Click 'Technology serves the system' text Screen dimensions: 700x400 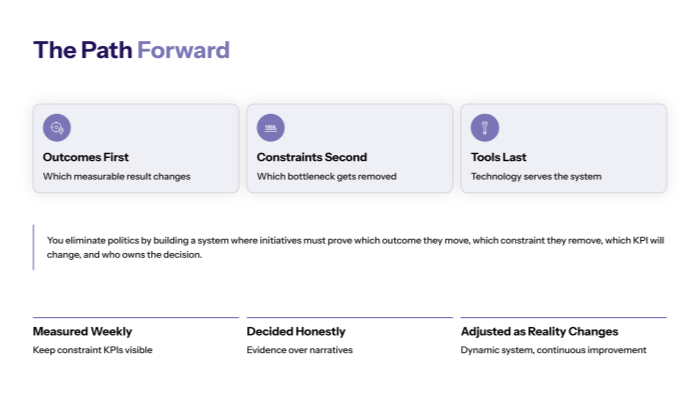pos(536,176)
